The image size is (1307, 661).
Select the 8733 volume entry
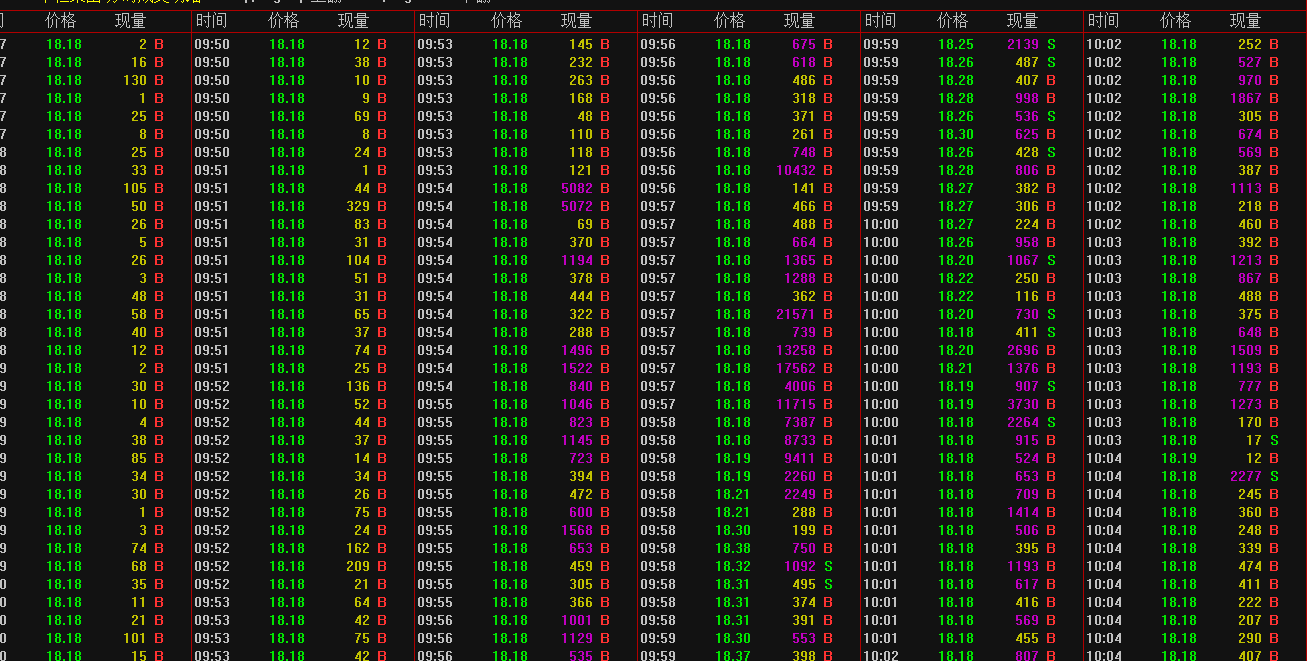click(800, 440)
